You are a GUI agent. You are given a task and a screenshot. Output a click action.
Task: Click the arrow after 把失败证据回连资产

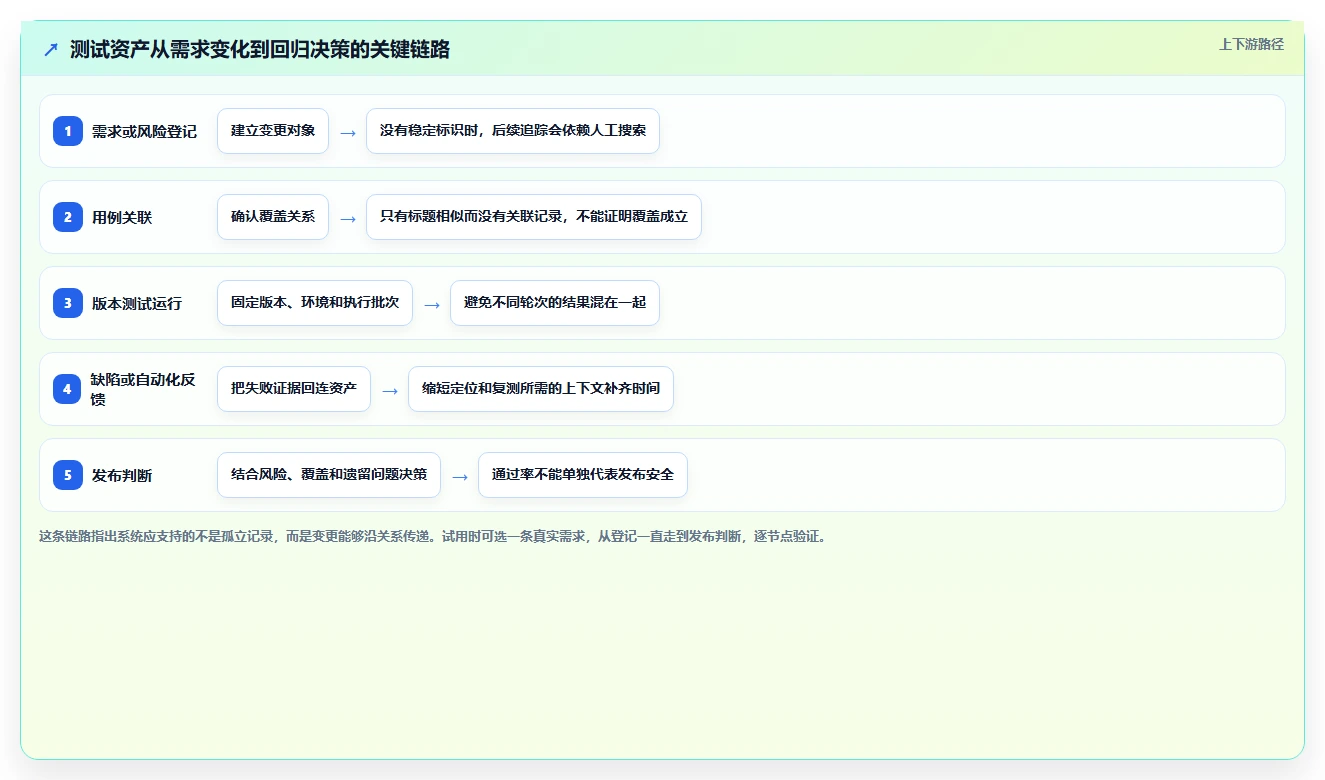tap(389, 390)
